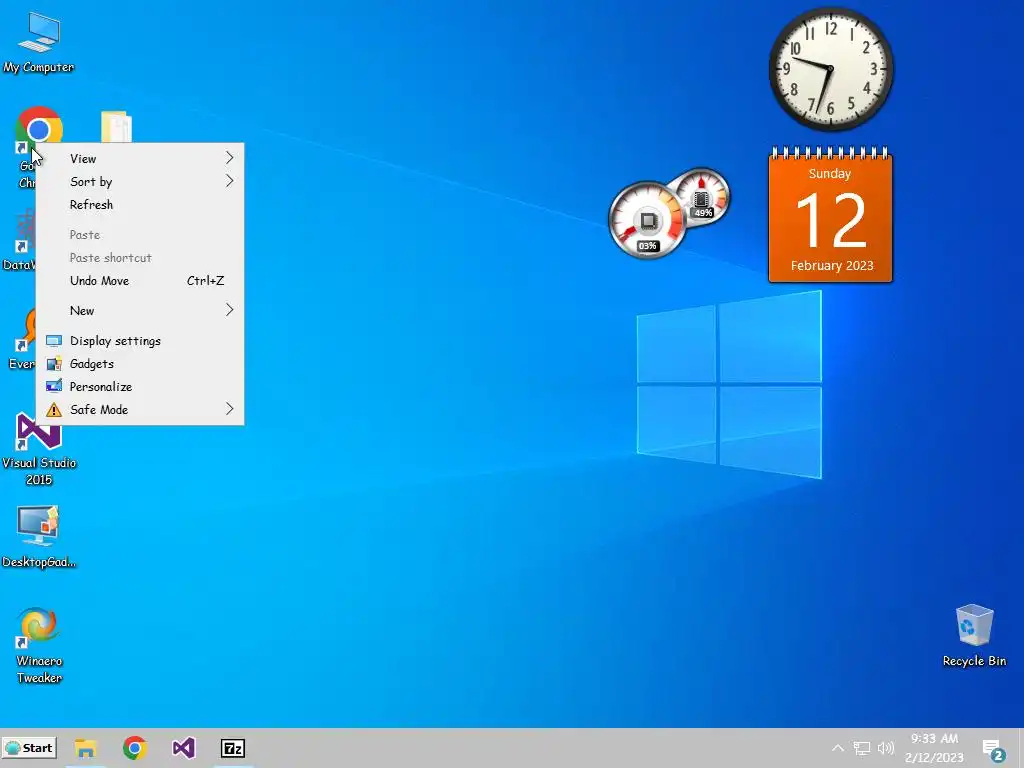This screenshot has height=768, width=1024.
Task: Open the Sort by submenu
Action: pyautogui.click(x=140, y=182)
